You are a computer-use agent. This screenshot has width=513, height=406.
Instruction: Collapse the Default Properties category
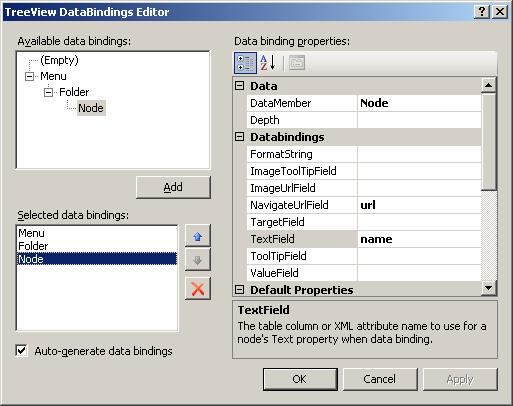[x=239, y=290]
